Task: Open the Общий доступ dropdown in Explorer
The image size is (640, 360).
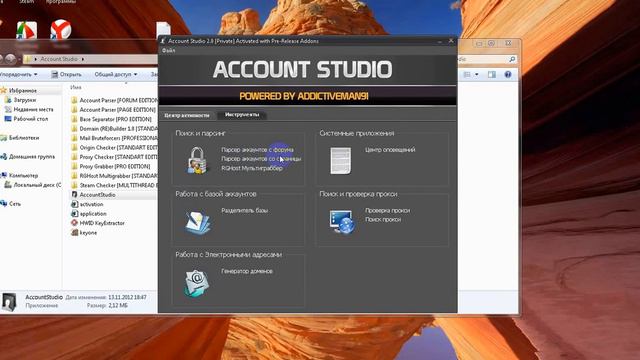Action: pos(116,74)
